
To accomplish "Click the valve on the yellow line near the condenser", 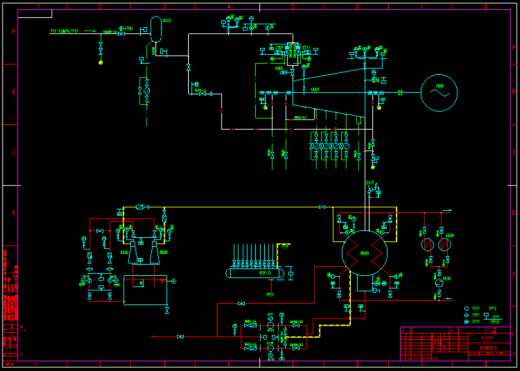I will (x=322, y=207).
